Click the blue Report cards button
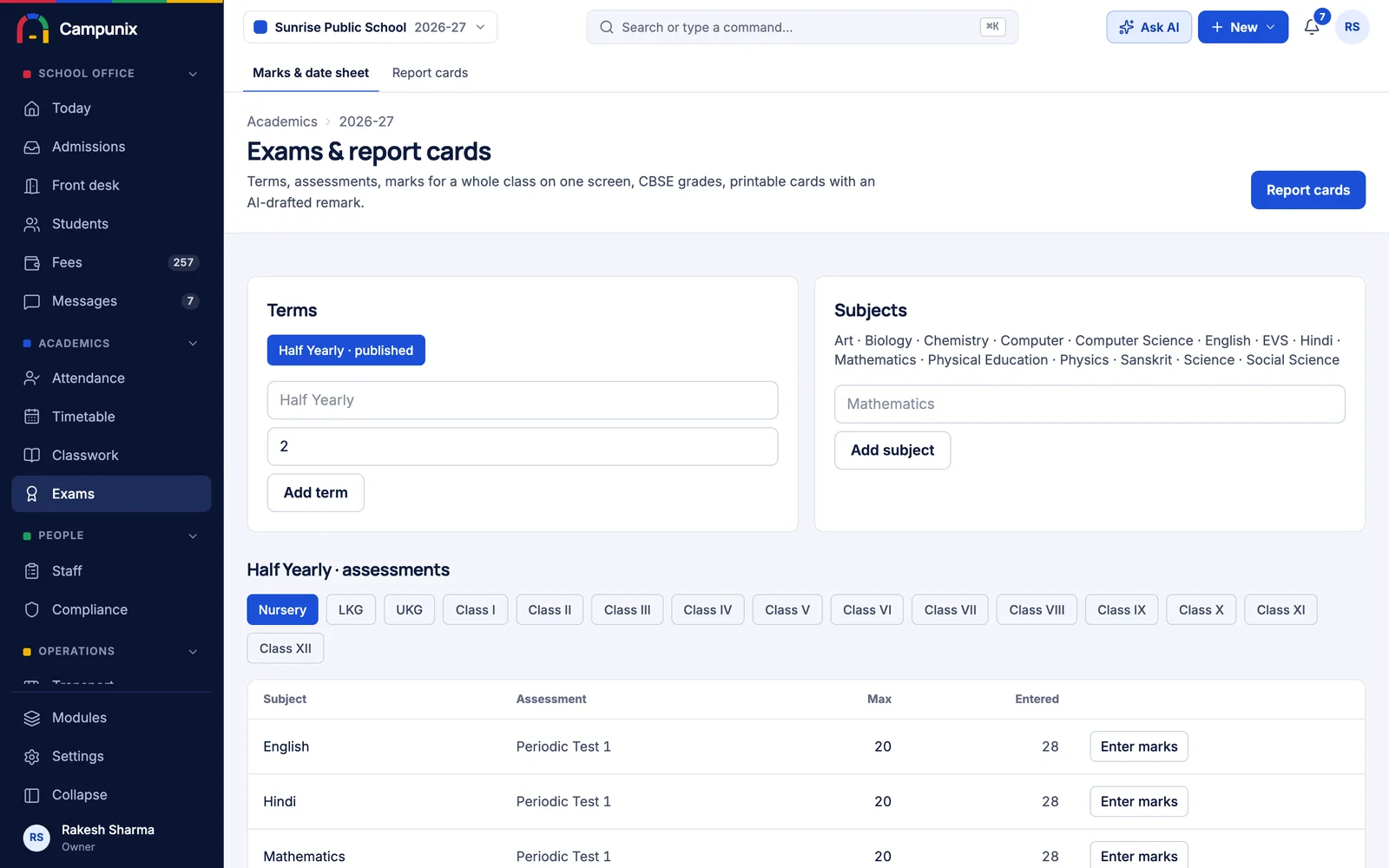Image resolution: width=1389 pixels, height=868 pixels. point(1307,190)
